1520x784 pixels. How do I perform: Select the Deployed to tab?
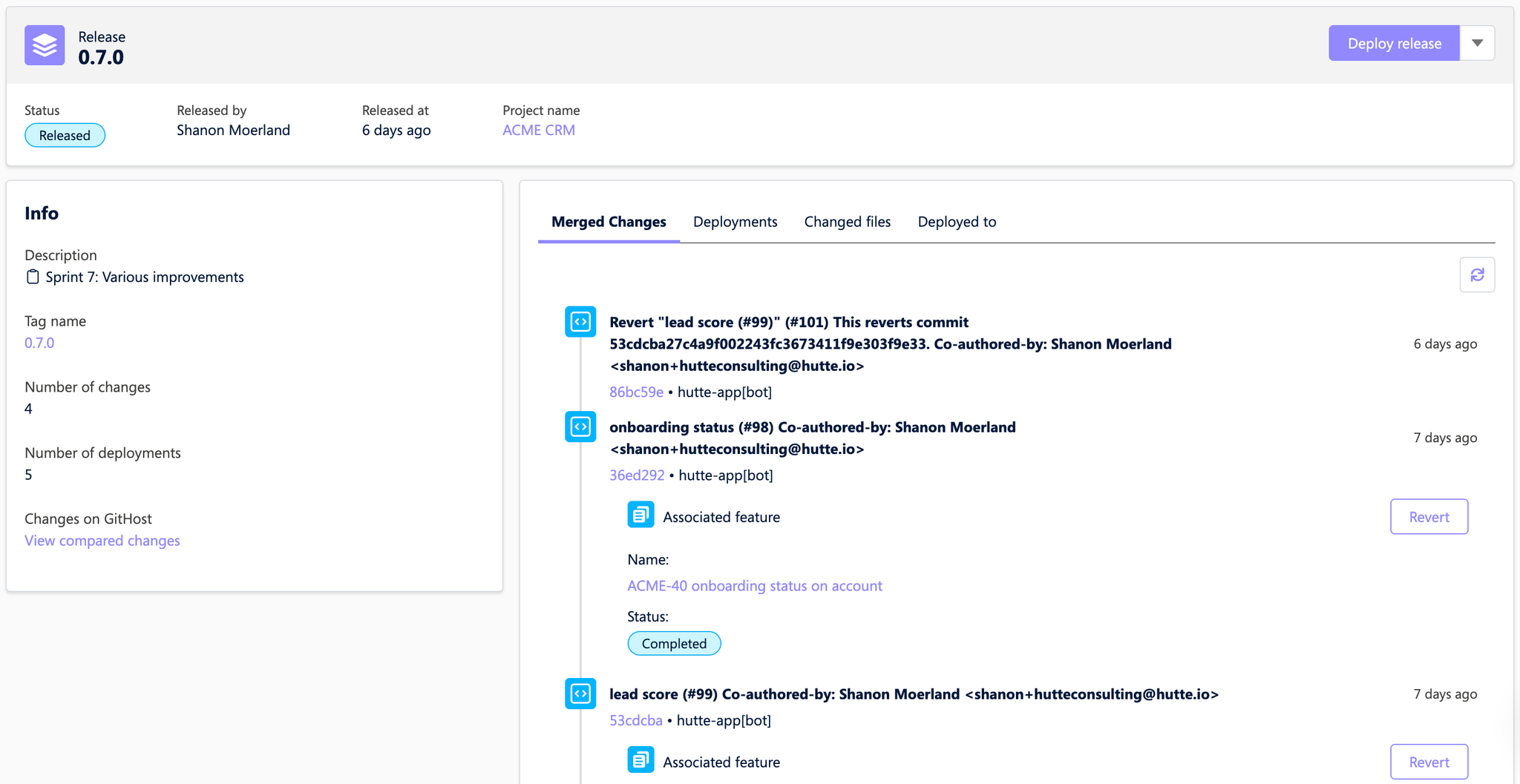(x=957, y=222)
